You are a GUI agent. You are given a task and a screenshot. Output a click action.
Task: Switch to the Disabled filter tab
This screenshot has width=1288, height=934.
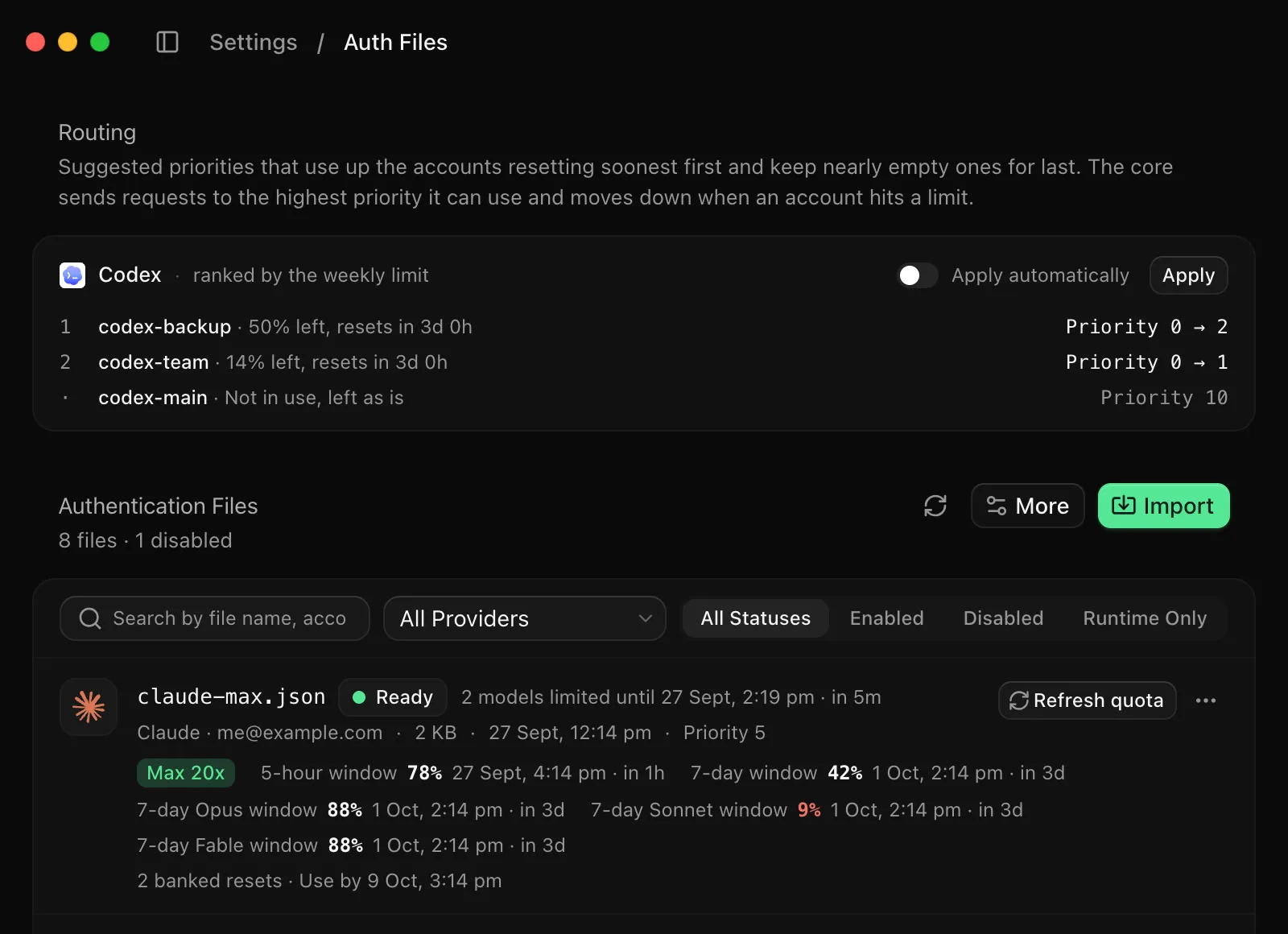coord(1003,618)
